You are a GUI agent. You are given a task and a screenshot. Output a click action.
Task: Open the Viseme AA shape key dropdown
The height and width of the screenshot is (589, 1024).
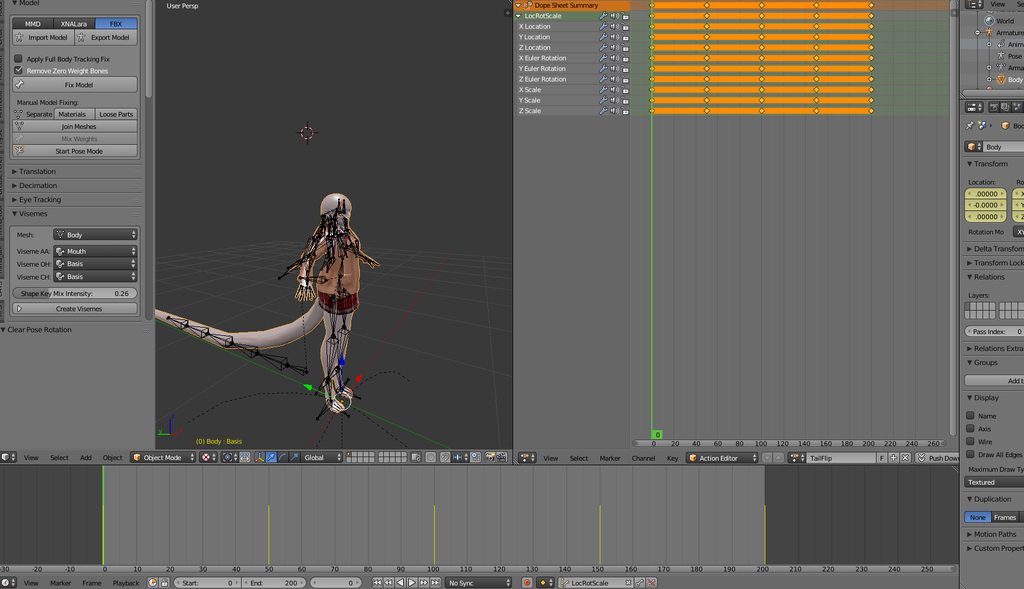(95, 251)
